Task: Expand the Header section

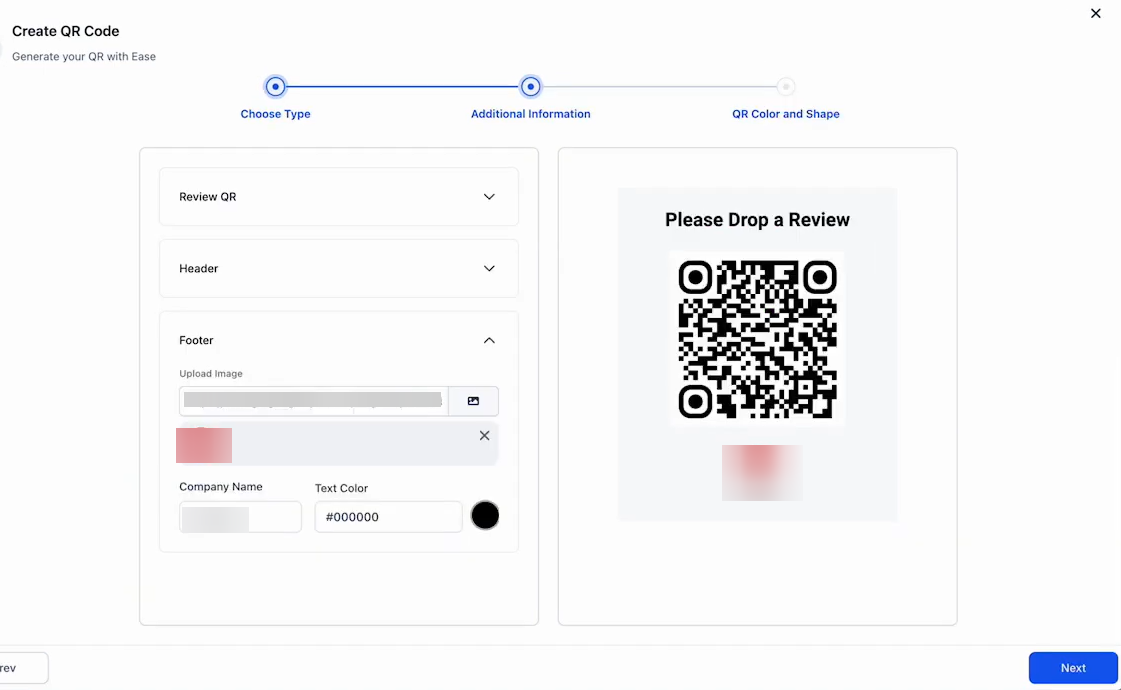Action: [339, 268]
